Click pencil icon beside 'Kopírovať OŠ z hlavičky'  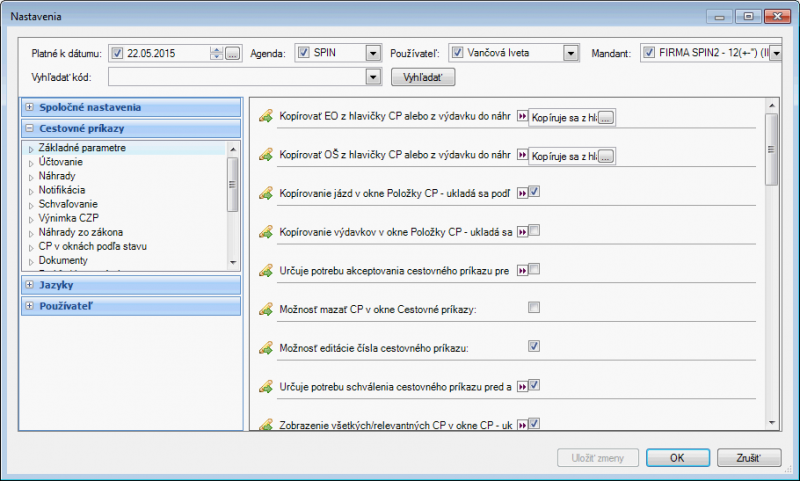265,155
